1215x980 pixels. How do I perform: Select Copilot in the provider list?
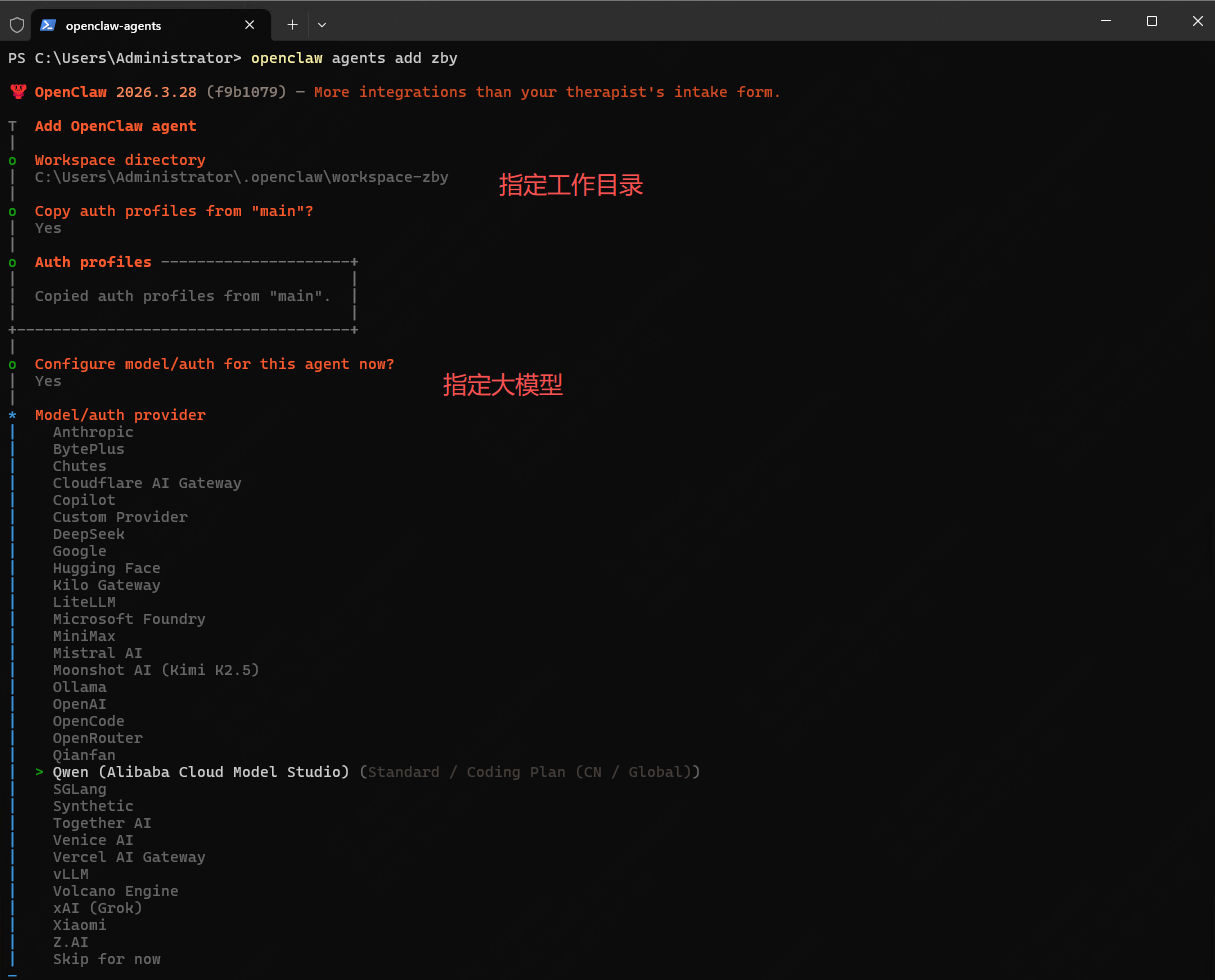click(x=84, y=500)
